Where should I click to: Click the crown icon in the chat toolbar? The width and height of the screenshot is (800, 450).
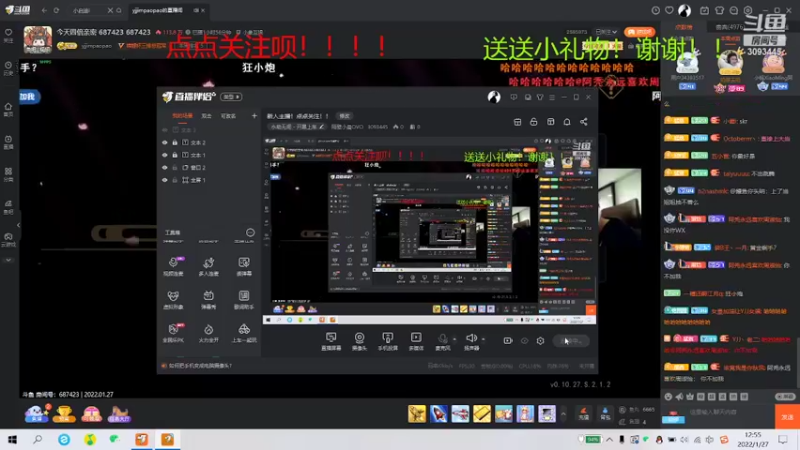pos(690,396)
